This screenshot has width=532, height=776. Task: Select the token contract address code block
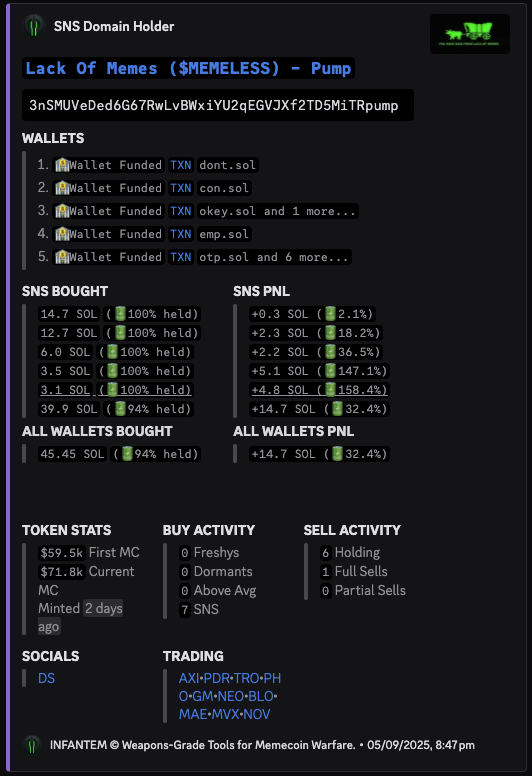point(218,105)
